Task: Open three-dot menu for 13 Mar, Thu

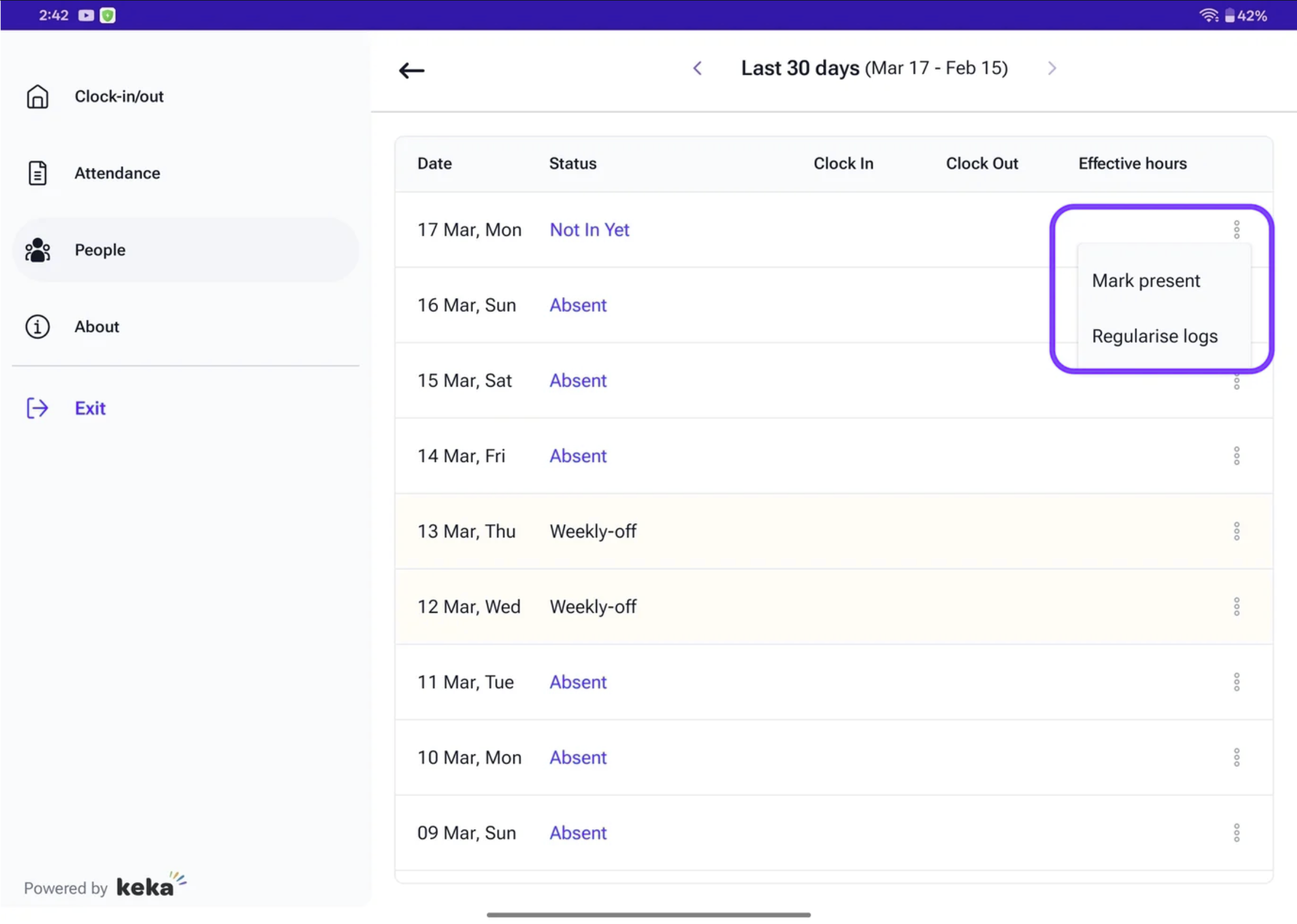Action: [x=1236, y=531]
